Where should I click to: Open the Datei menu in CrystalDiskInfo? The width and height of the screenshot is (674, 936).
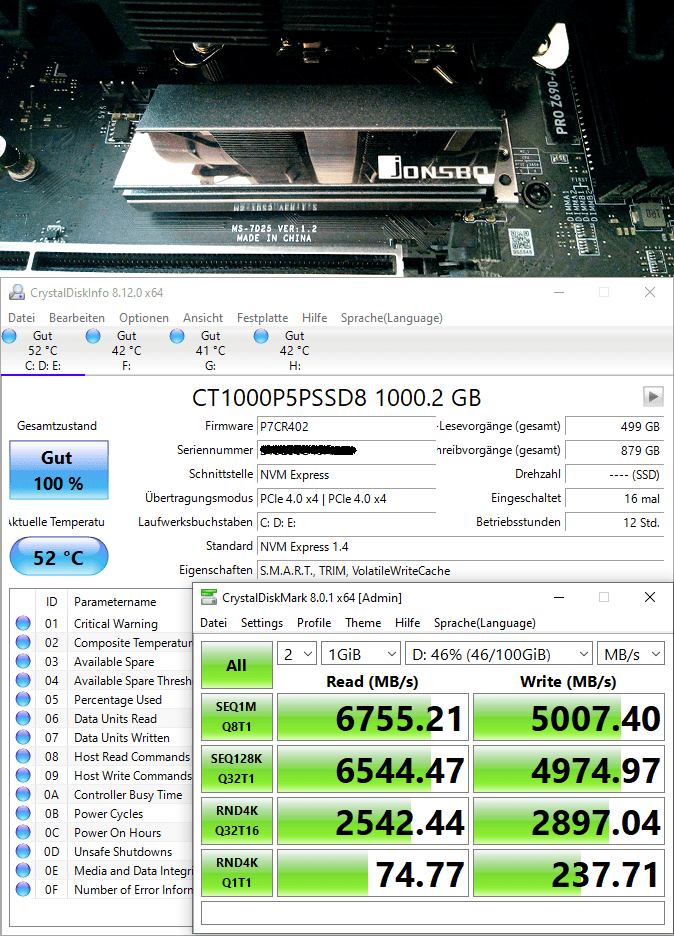[x=21, y=318]
